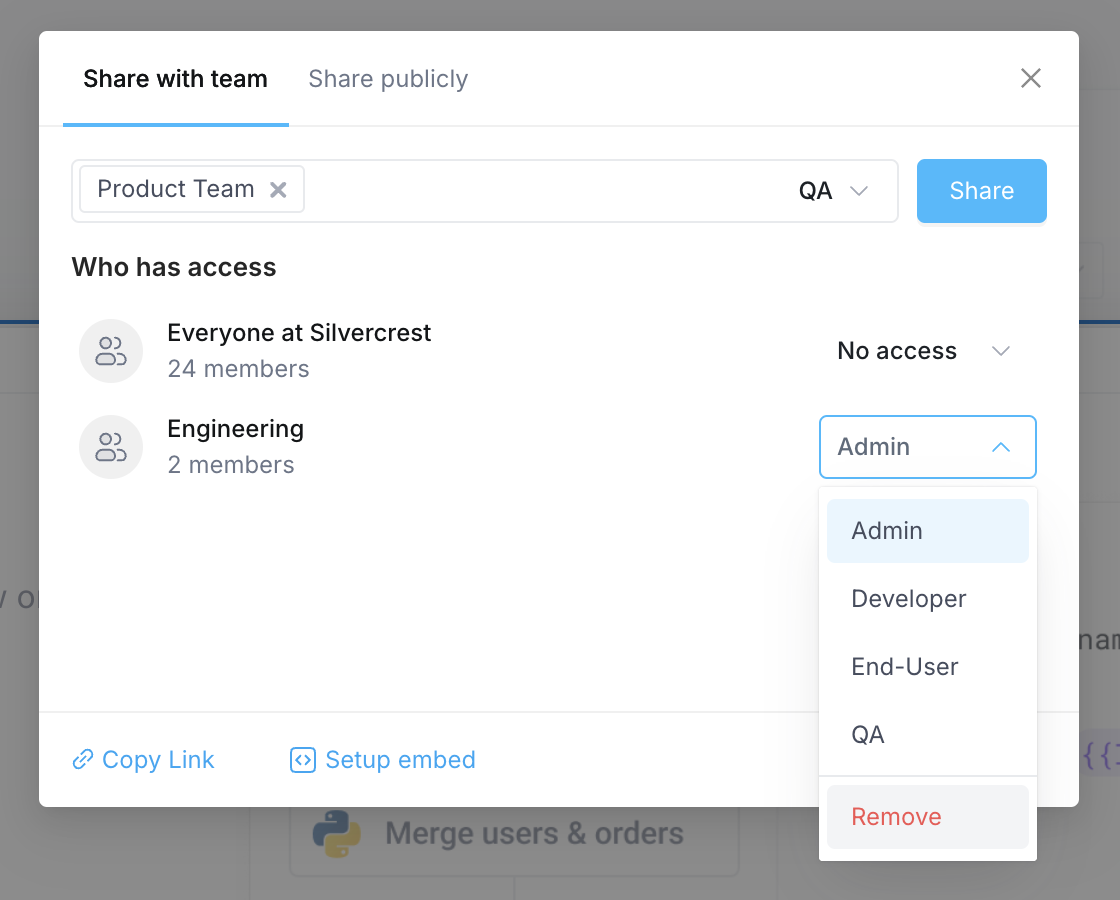Choose QA in the open role menu
This screenshot has height=900, width=1120.
pyautogui.click(x=867, y=735)
